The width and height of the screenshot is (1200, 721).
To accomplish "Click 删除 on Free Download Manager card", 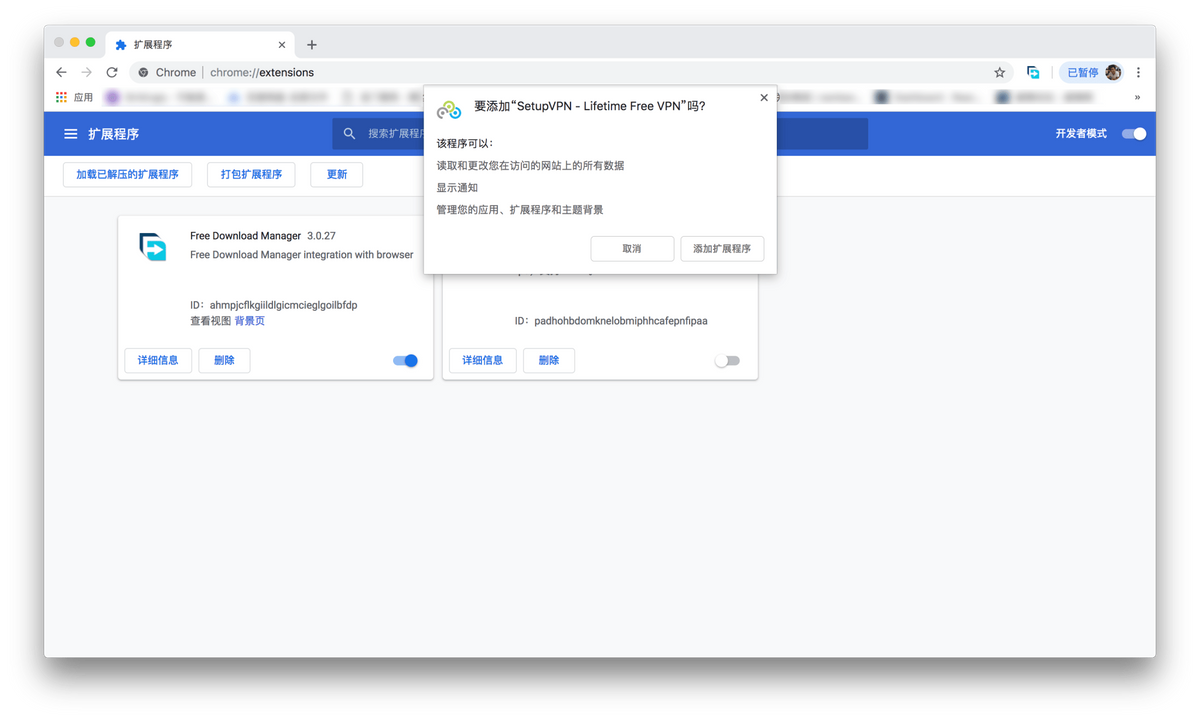I will tap(224, 360).
